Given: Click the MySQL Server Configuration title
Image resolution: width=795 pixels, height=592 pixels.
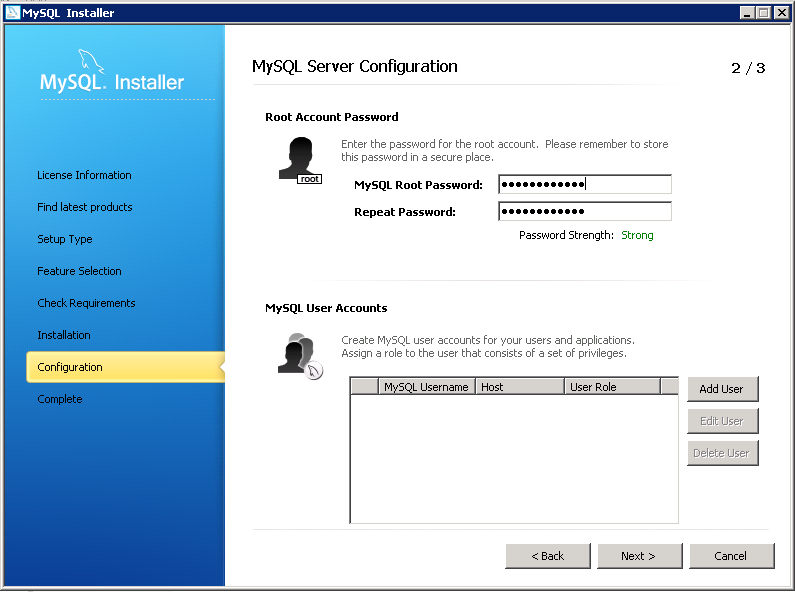Looking at the screenshot, I should (x=354, y=66).
